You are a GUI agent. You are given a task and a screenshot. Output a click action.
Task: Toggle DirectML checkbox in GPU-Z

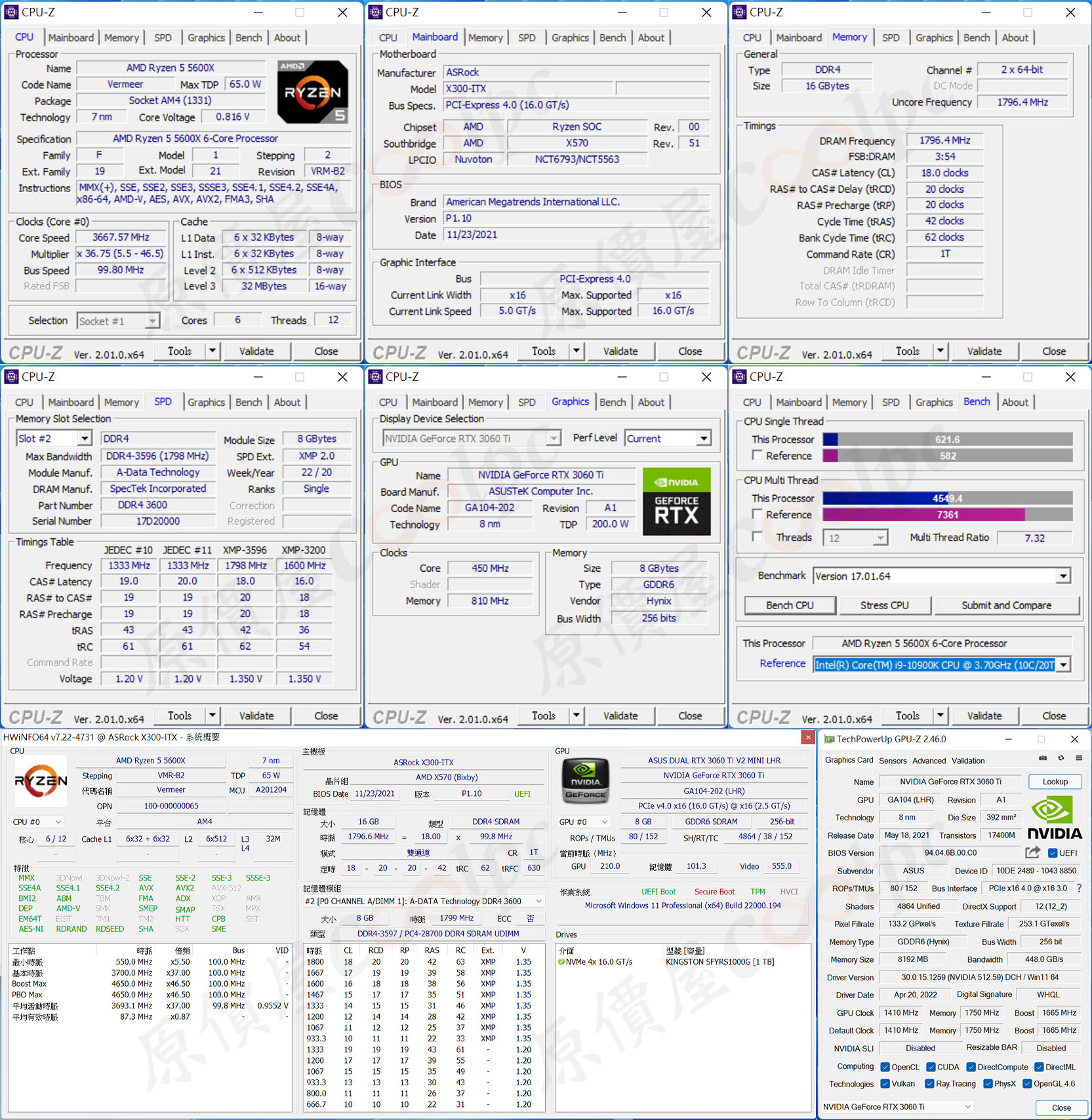[1039, 1067]
